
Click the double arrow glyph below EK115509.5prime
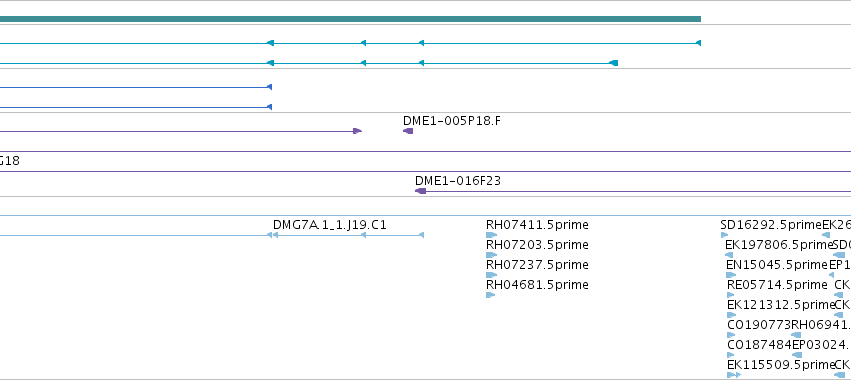coord(734,375)
